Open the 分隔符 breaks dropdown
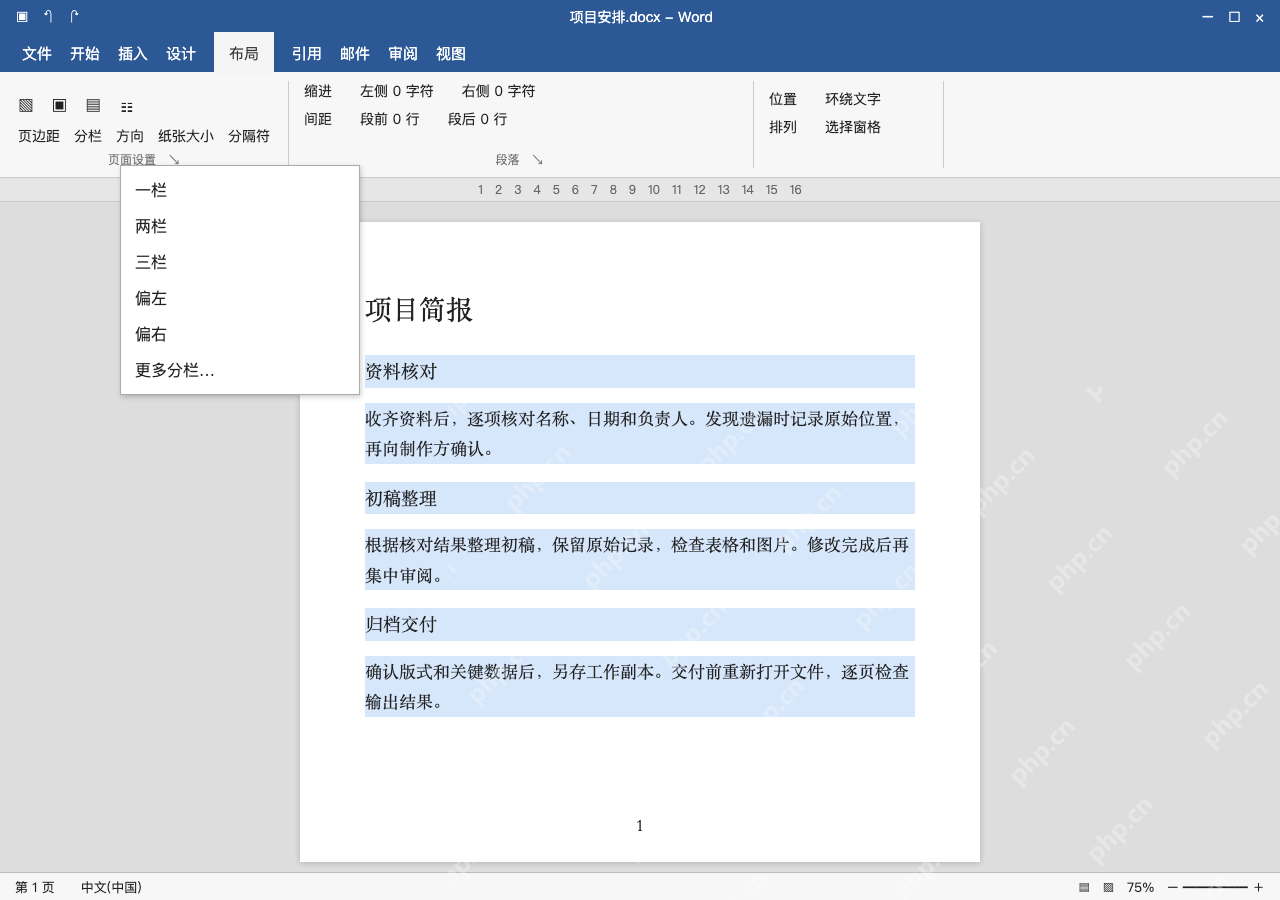1280x900 pixels. point(249,136)
